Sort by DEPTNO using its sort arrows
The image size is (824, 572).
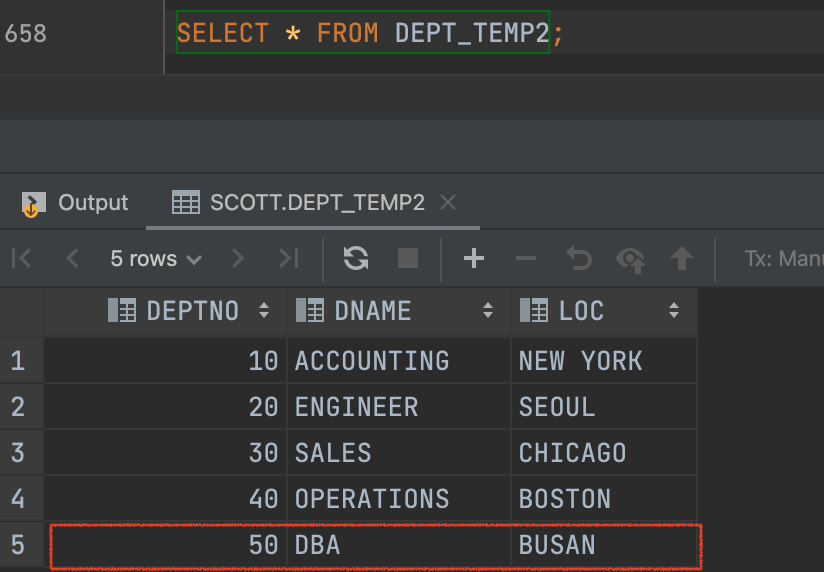point(264,310)
